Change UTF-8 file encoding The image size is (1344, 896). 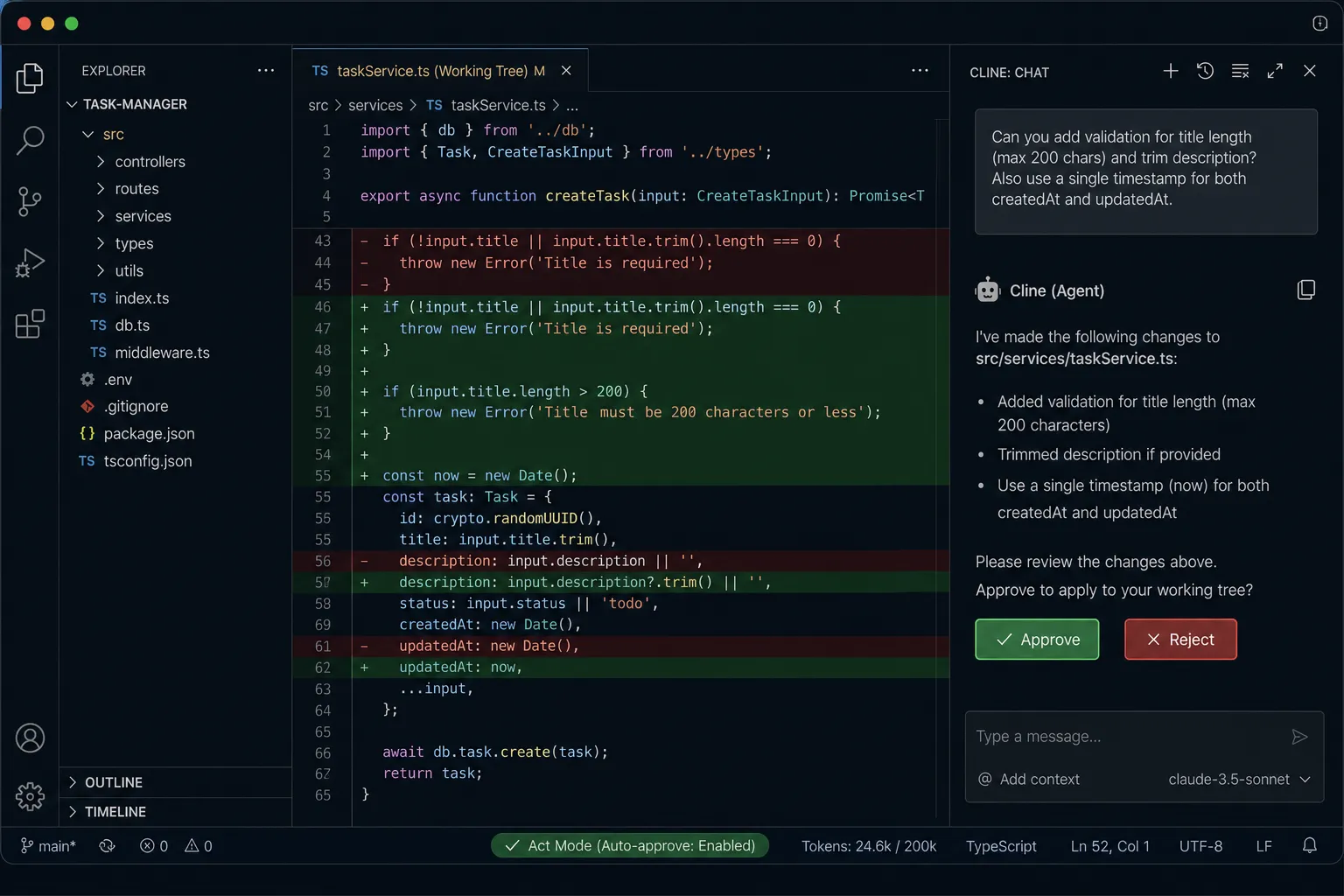coord(1200,846)
